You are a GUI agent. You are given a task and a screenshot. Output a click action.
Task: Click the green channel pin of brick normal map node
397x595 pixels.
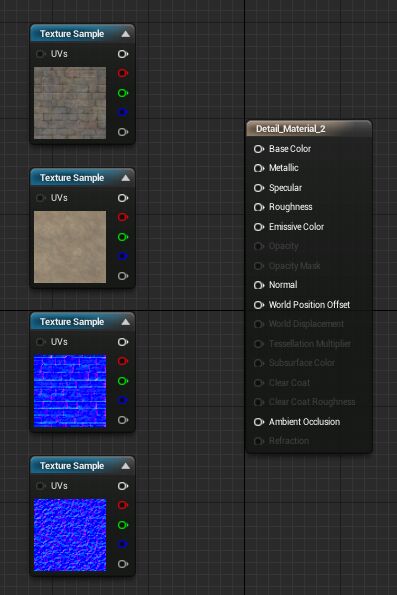(x=123, y=381)
